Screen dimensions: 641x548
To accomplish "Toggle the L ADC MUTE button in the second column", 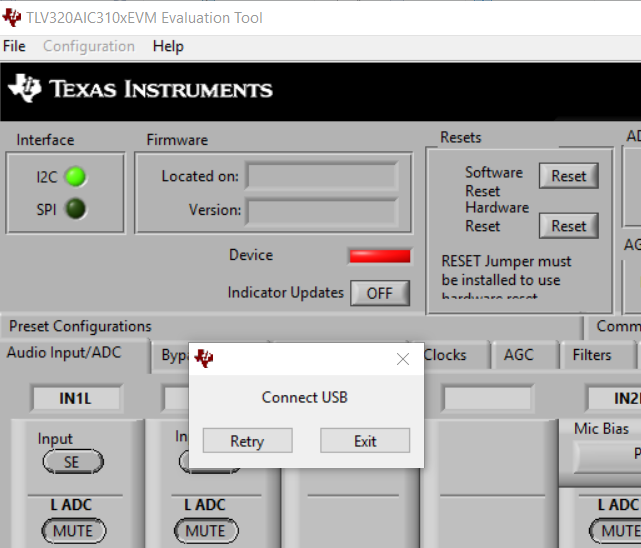I will coord(206,531).
